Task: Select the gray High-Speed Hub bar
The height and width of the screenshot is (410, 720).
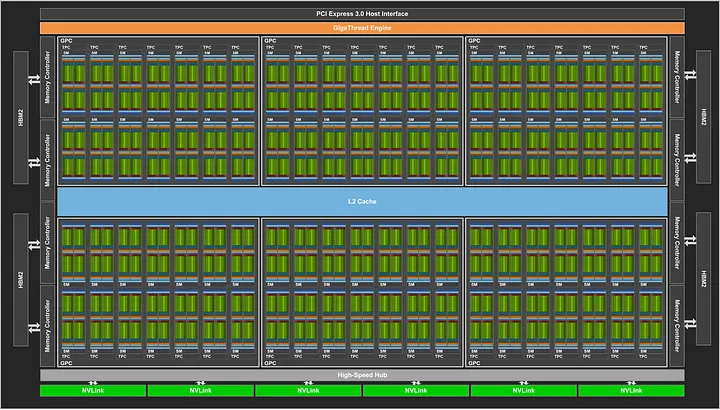Action: coord(362,375)
